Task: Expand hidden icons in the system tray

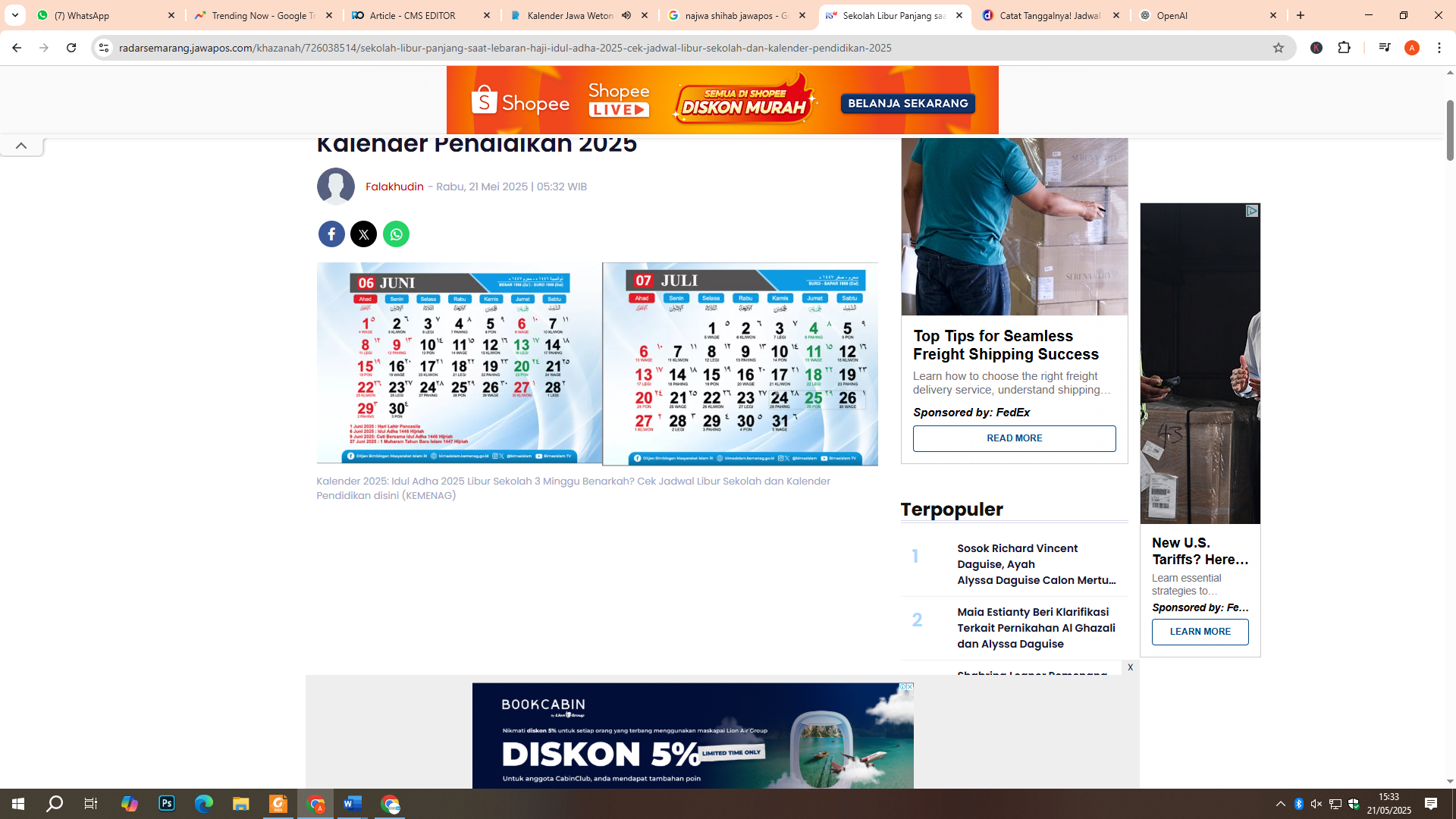Action: click(x=1281, y=804)
